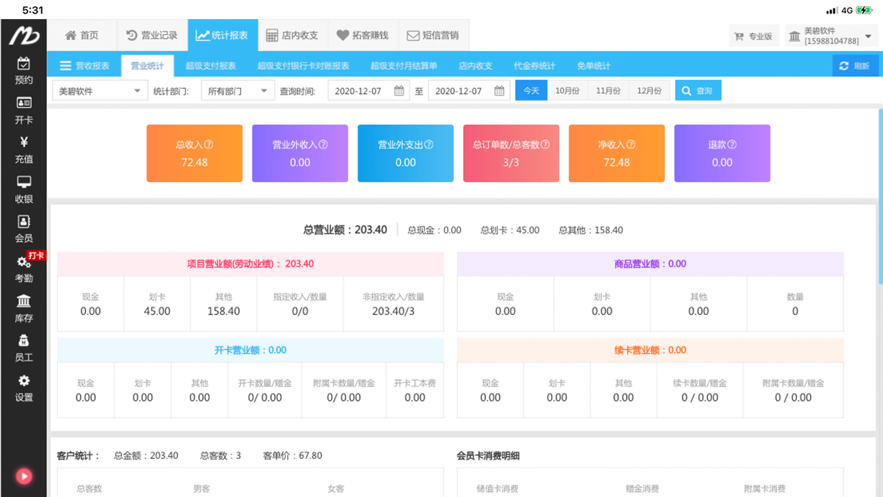883x497 pixels.
Task: Click the red play button in sidebar
Action: (x=24, y=476)
